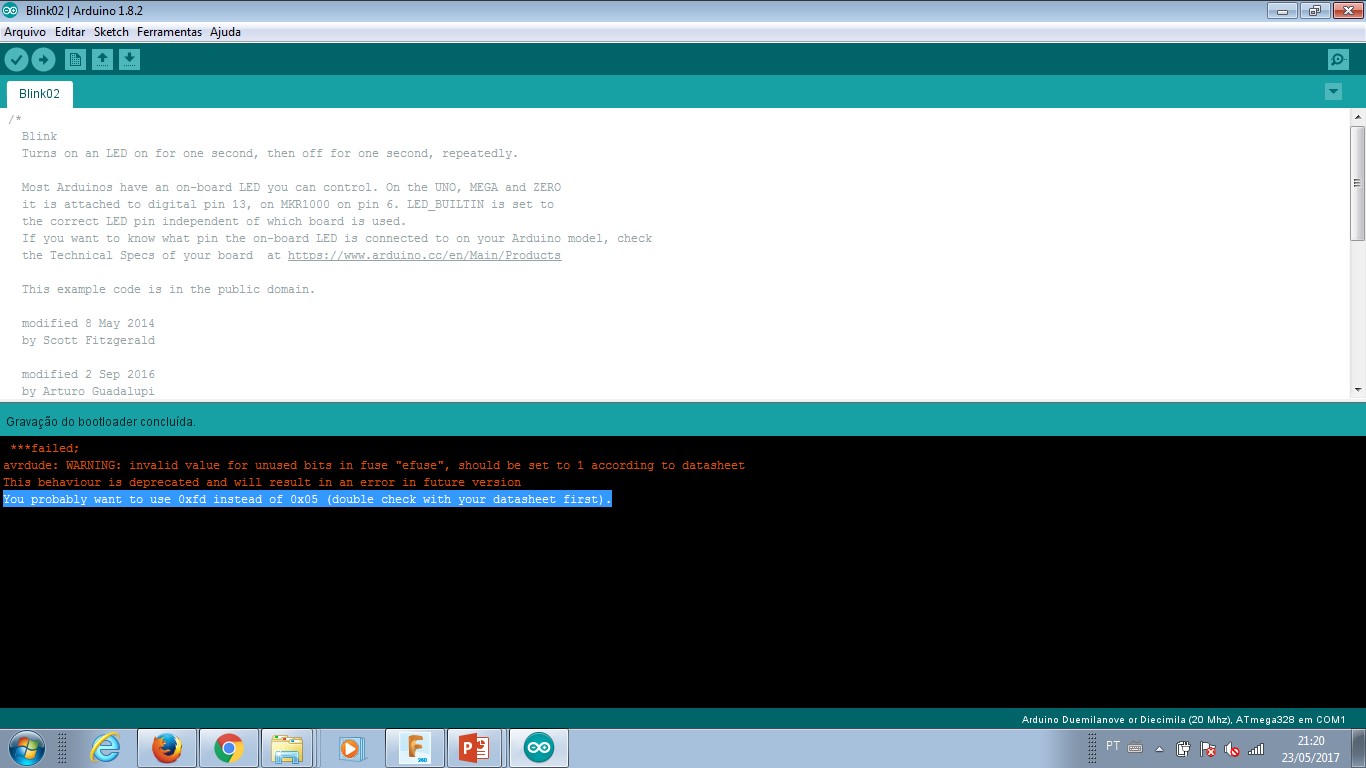Image resolution: width=1366 pixels, height=768 pixels.
Task: Open Windows Explorer folder in taskbar
Action: coord(288,748)
